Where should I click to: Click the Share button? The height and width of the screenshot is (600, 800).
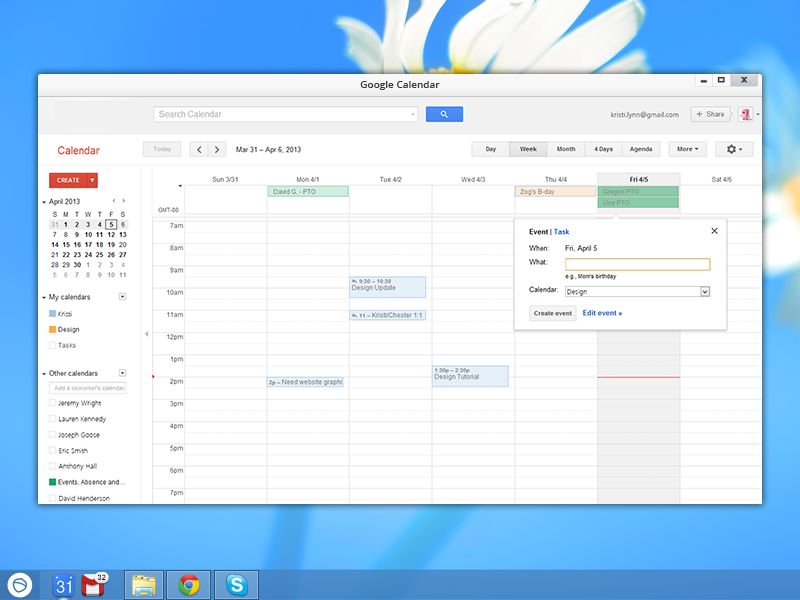(x=710, y=114)
